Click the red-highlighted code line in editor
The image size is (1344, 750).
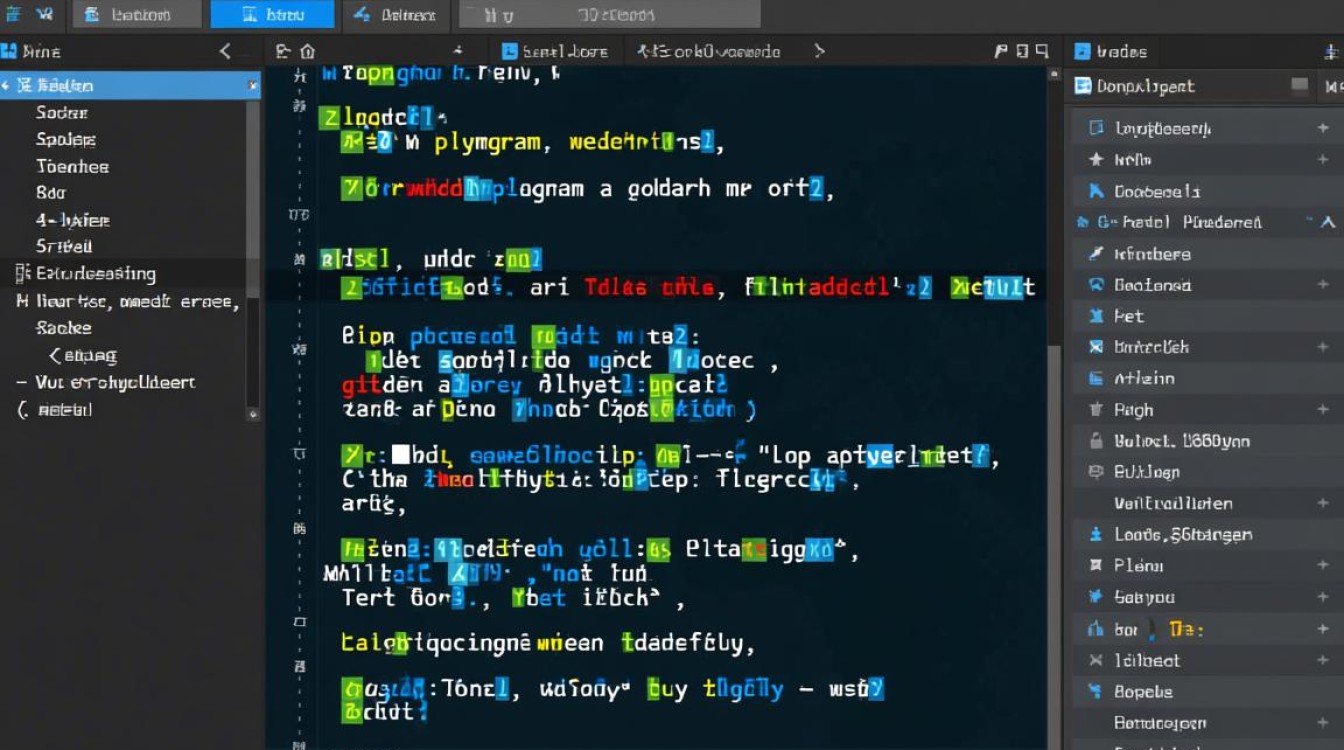[655, 288]
